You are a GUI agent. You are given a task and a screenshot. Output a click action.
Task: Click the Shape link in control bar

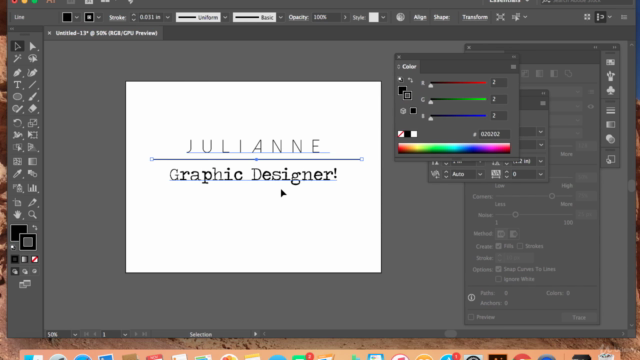[x=441, y=17]
